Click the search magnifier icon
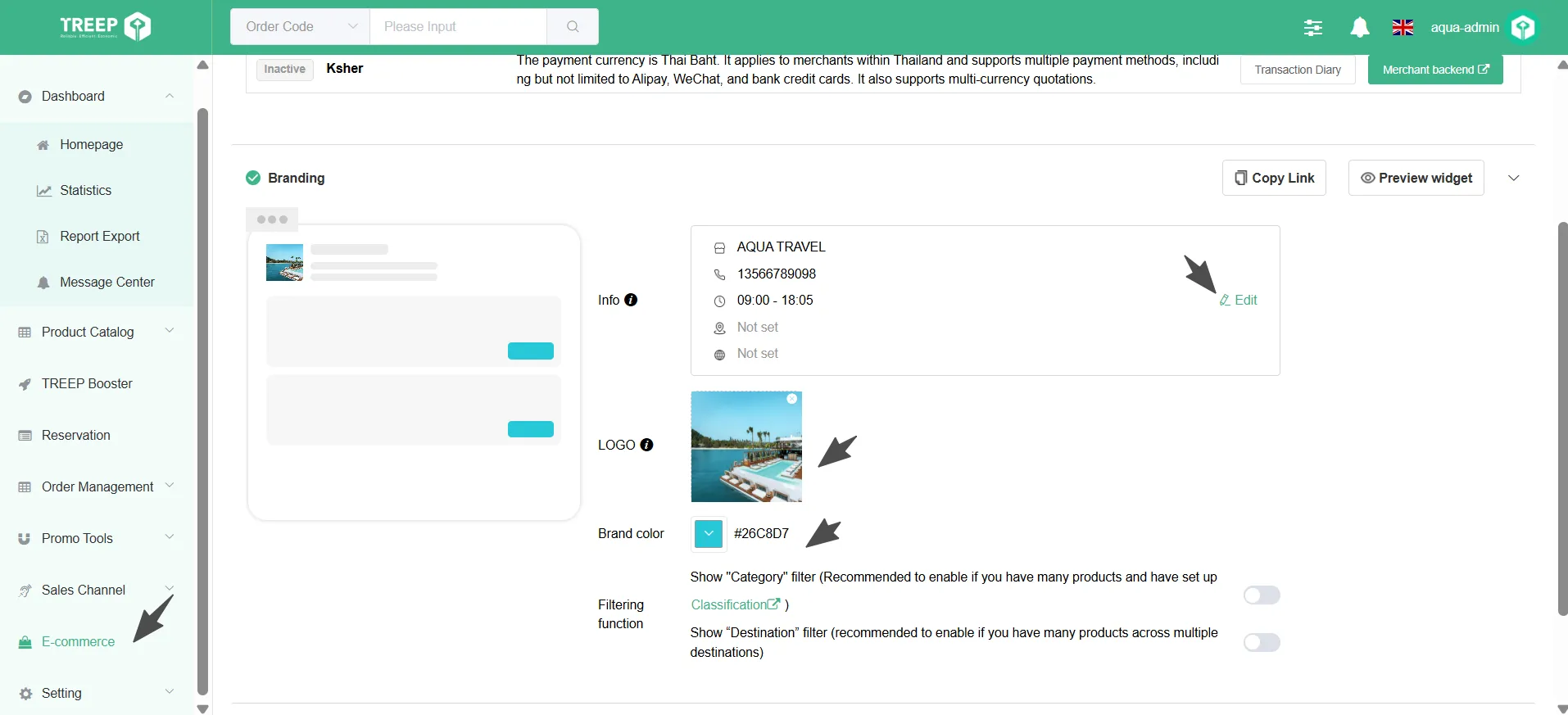This screenshot has width=1568, height=715. coord(573,27)
